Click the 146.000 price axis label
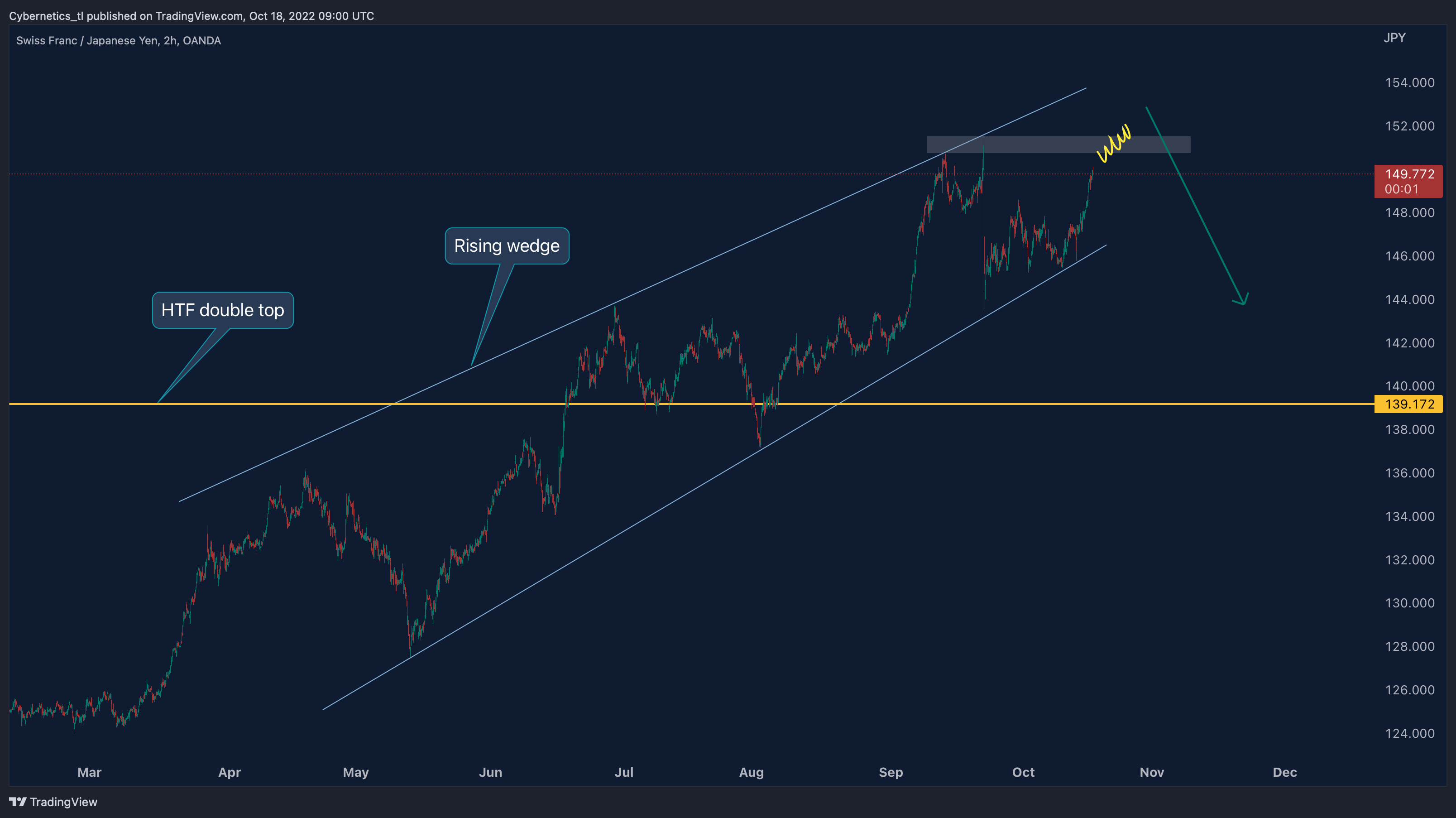The height and width of the screenshot is (818, 1456). click(x=1409, y=256)
